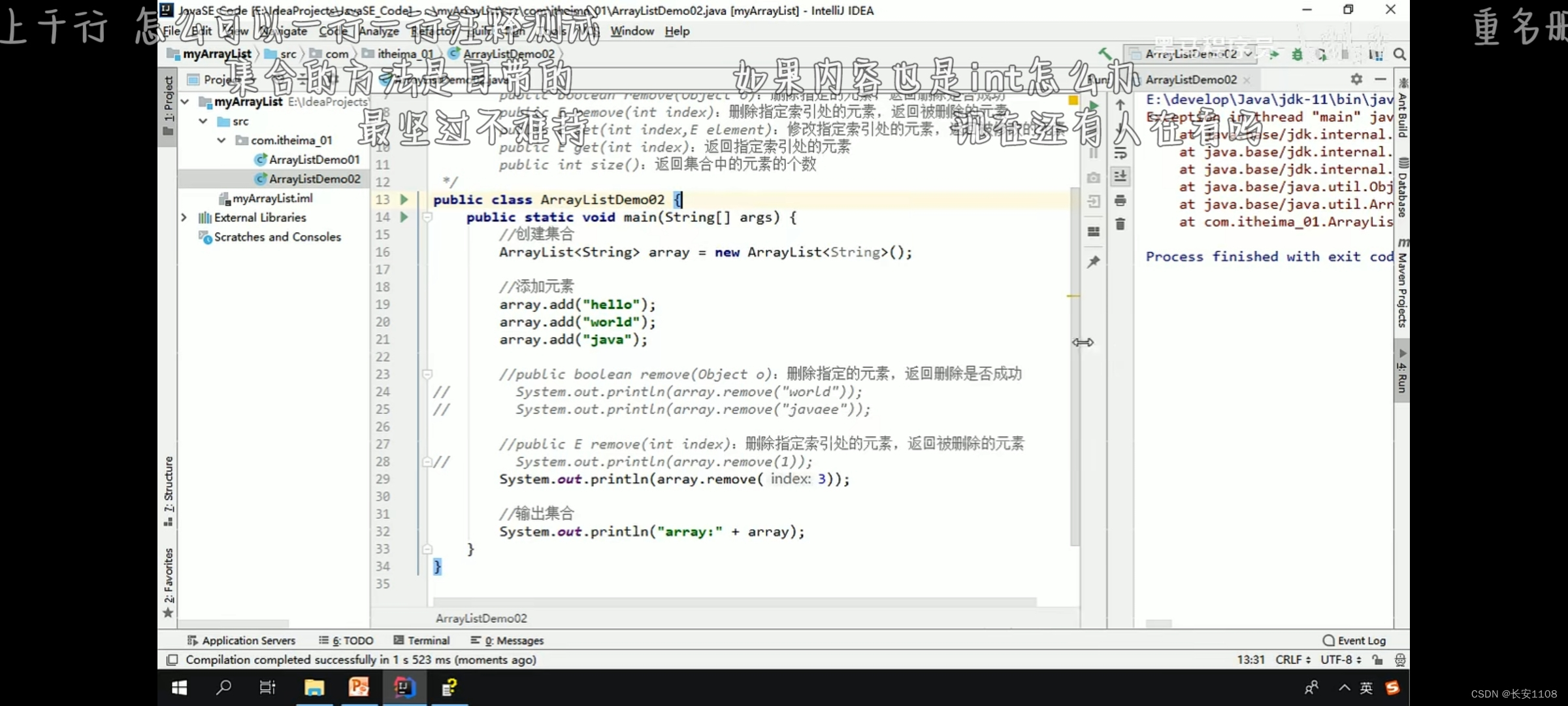Image resolution: width=1568 pixels, height=706 pixels.
Task: Click the Search Everywhere magnifier icon
Action: pyautogui.click(x=1399, y=54)
